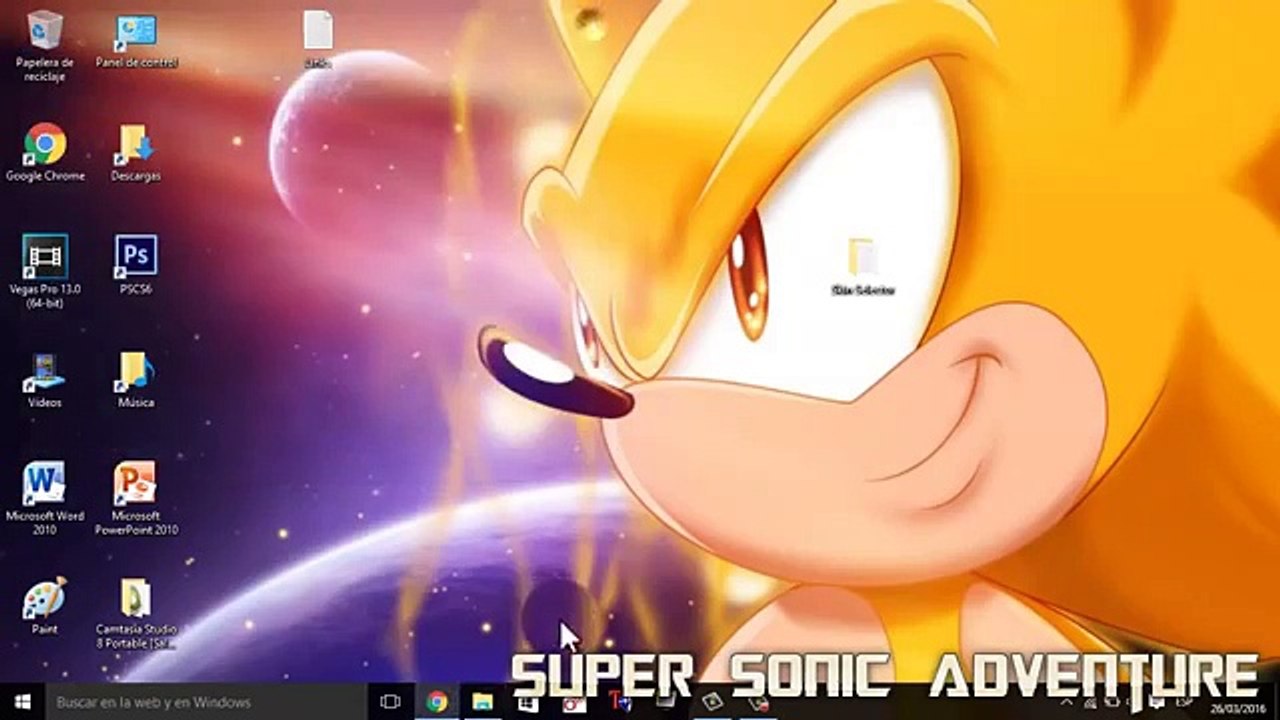Open Task View from the taskbar
The image size is (1280, 720).
(391, 702)
